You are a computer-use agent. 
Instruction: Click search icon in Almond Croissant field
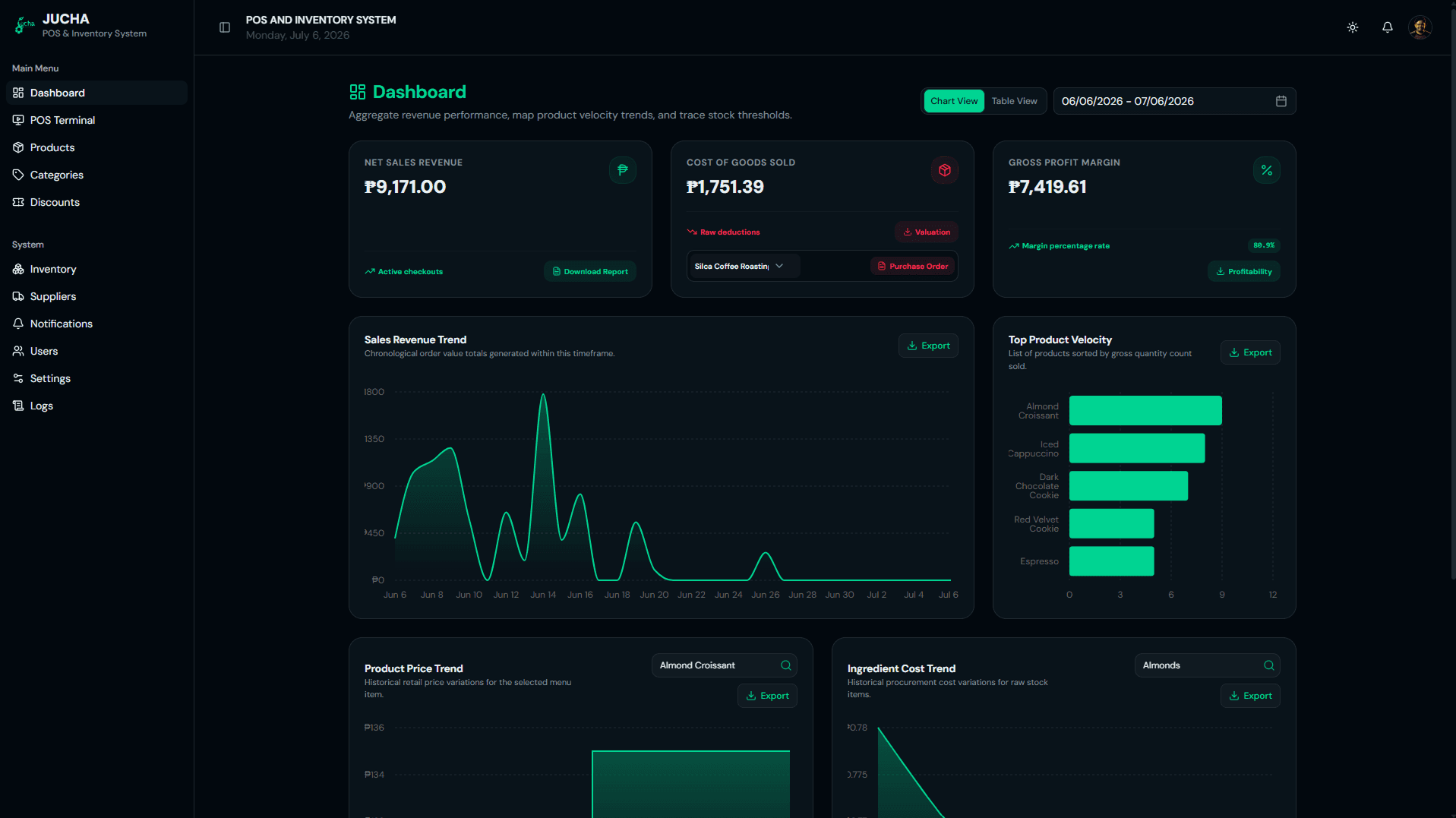(786, 665)
